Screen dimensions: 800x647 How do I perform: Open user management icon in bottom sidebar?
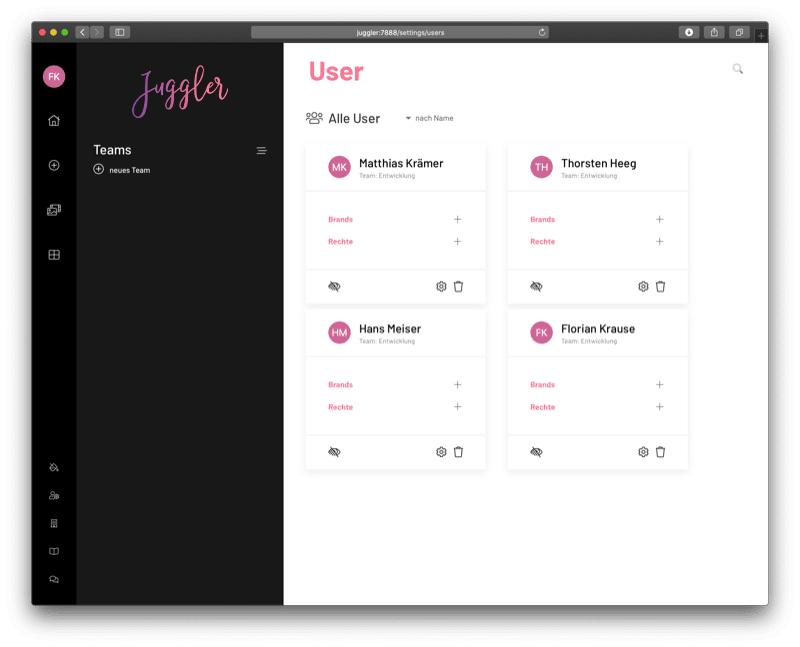pos(54,495)
